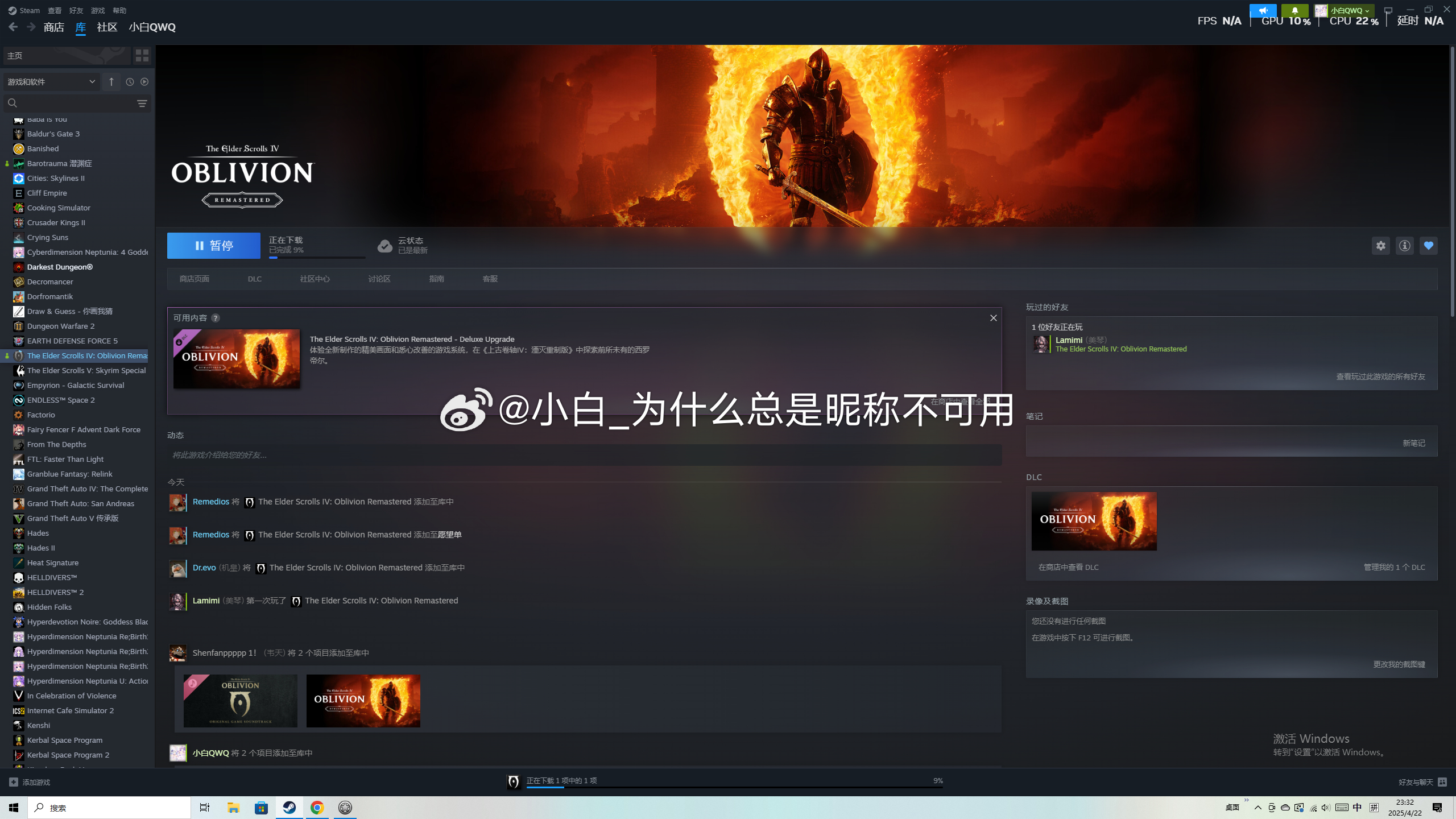1456x819 pixels.
Task: Open the friends and chat icon
Action: point(1442,782)
